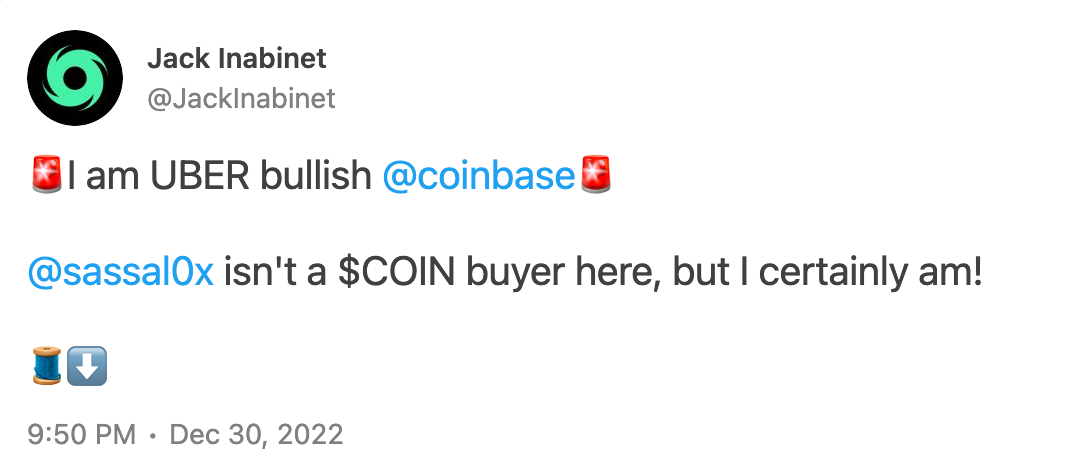
Task: Open the @coinbase mention link
Action: click(478, 176)
